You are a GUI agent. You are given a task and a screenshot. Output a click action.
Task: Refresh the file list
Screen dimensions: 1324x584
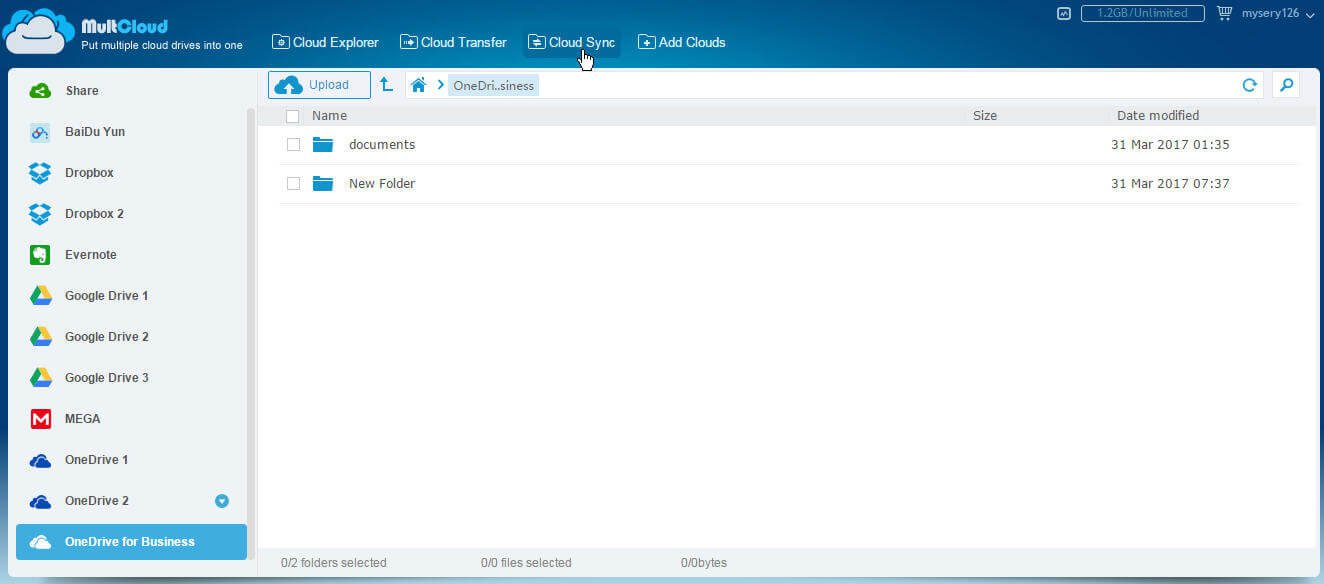(x=1249, y=85)
